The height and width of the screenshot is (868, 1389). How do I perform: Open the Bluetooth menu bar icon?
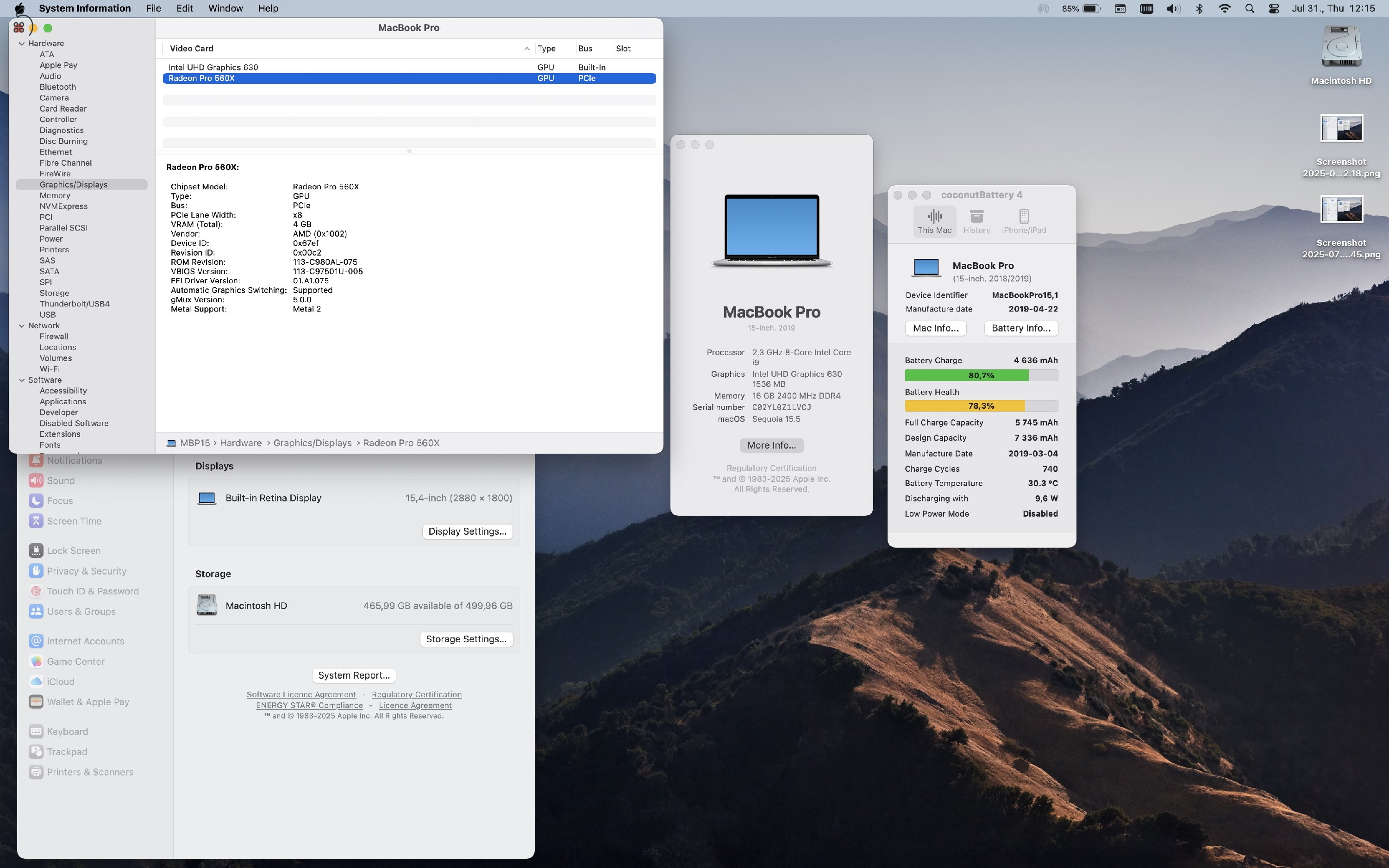[x=1199, y=9]
